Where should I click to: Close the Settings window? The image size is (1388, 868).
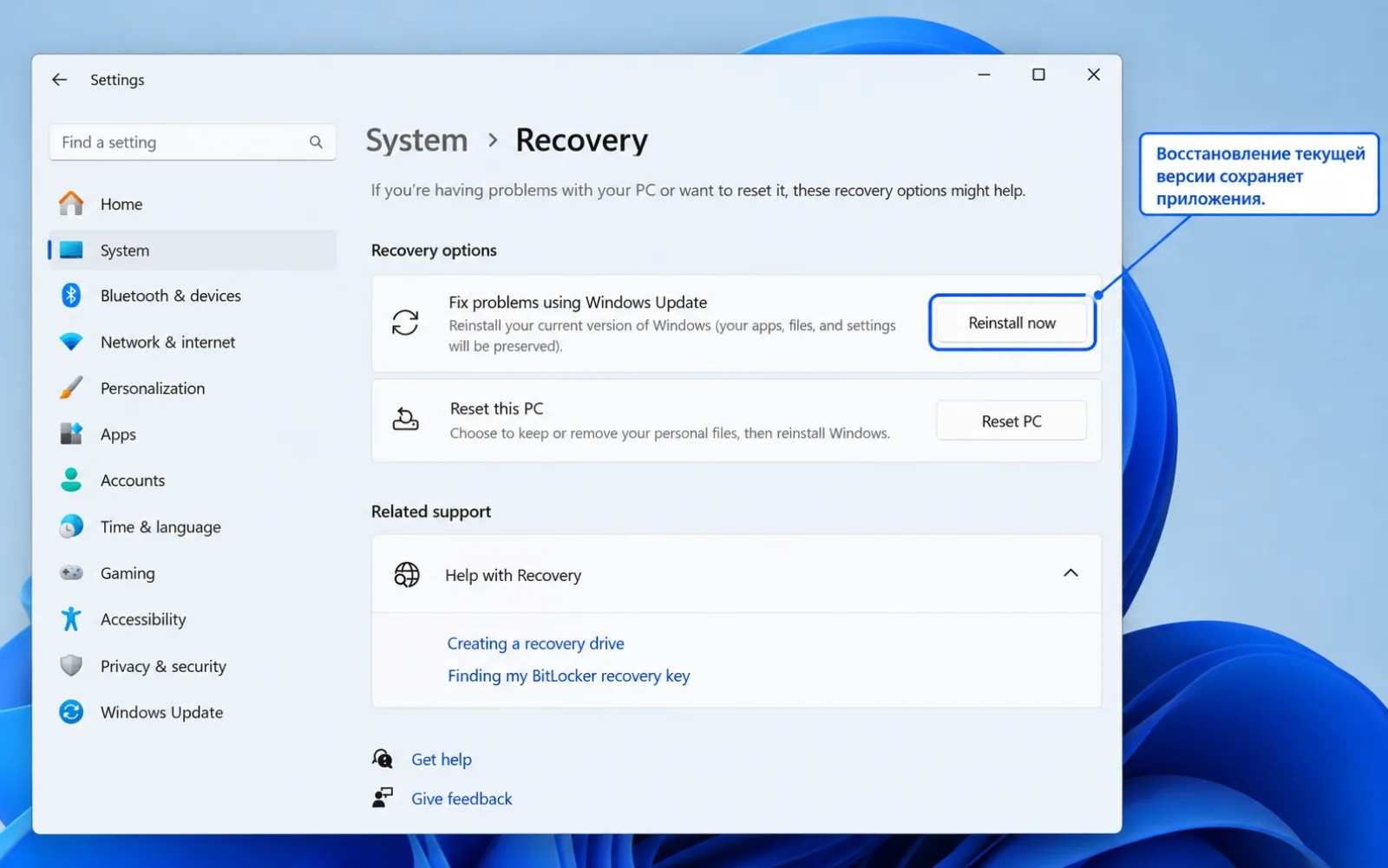(1094, 75)
